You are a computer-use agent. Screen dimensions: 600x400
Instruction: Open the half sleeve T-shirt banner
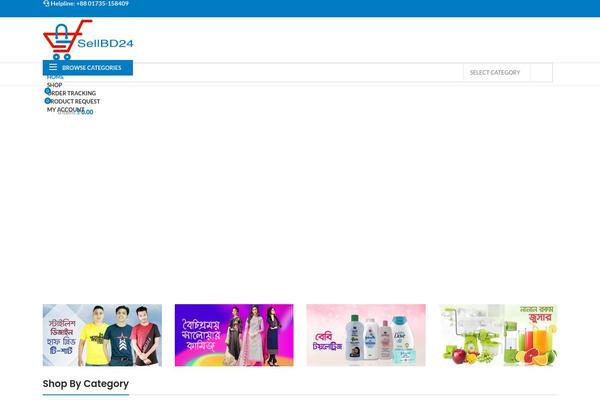pos(102,335)
